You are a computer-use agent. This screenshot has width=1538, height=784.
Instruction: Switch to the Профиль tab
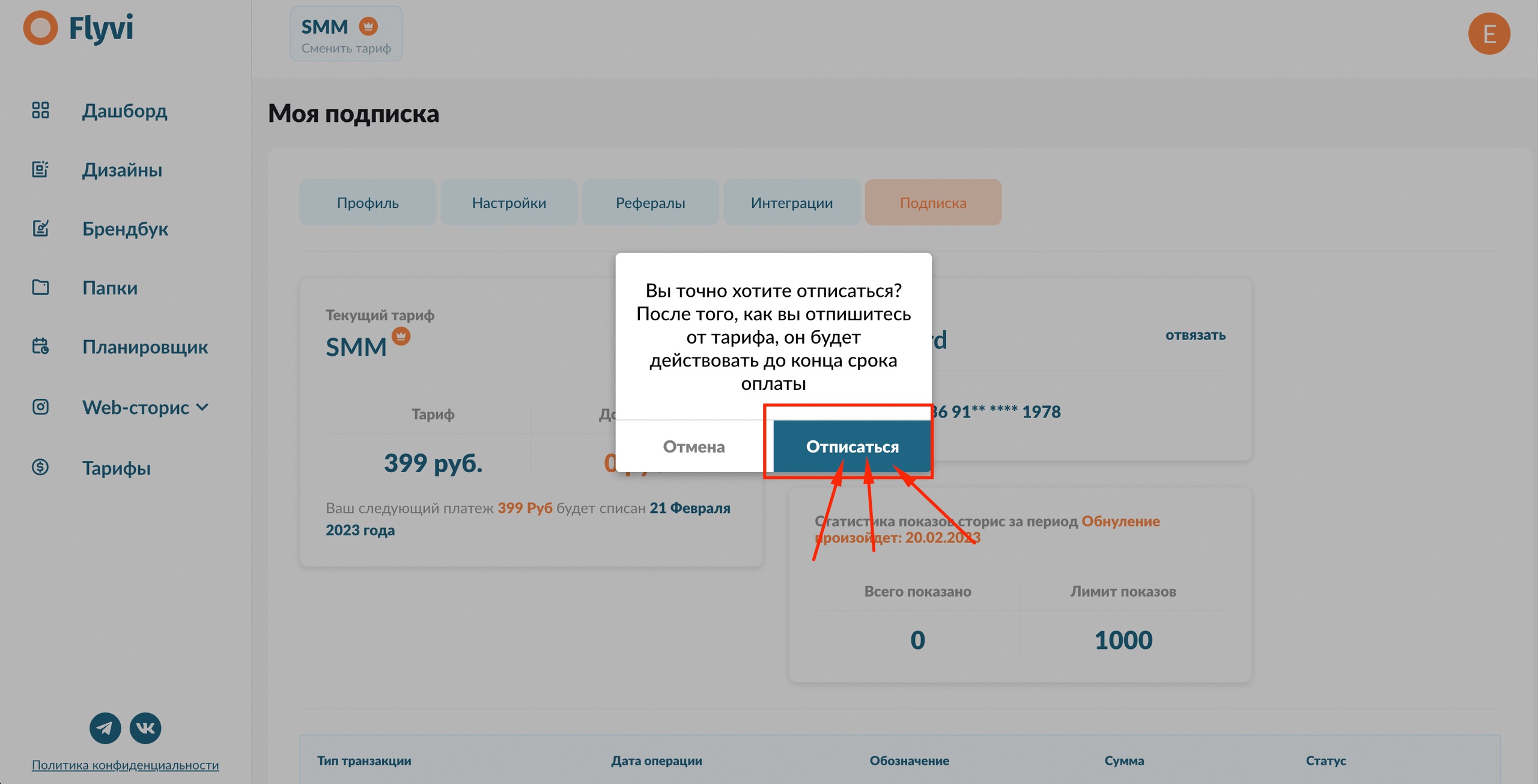[x=368, y=203]
